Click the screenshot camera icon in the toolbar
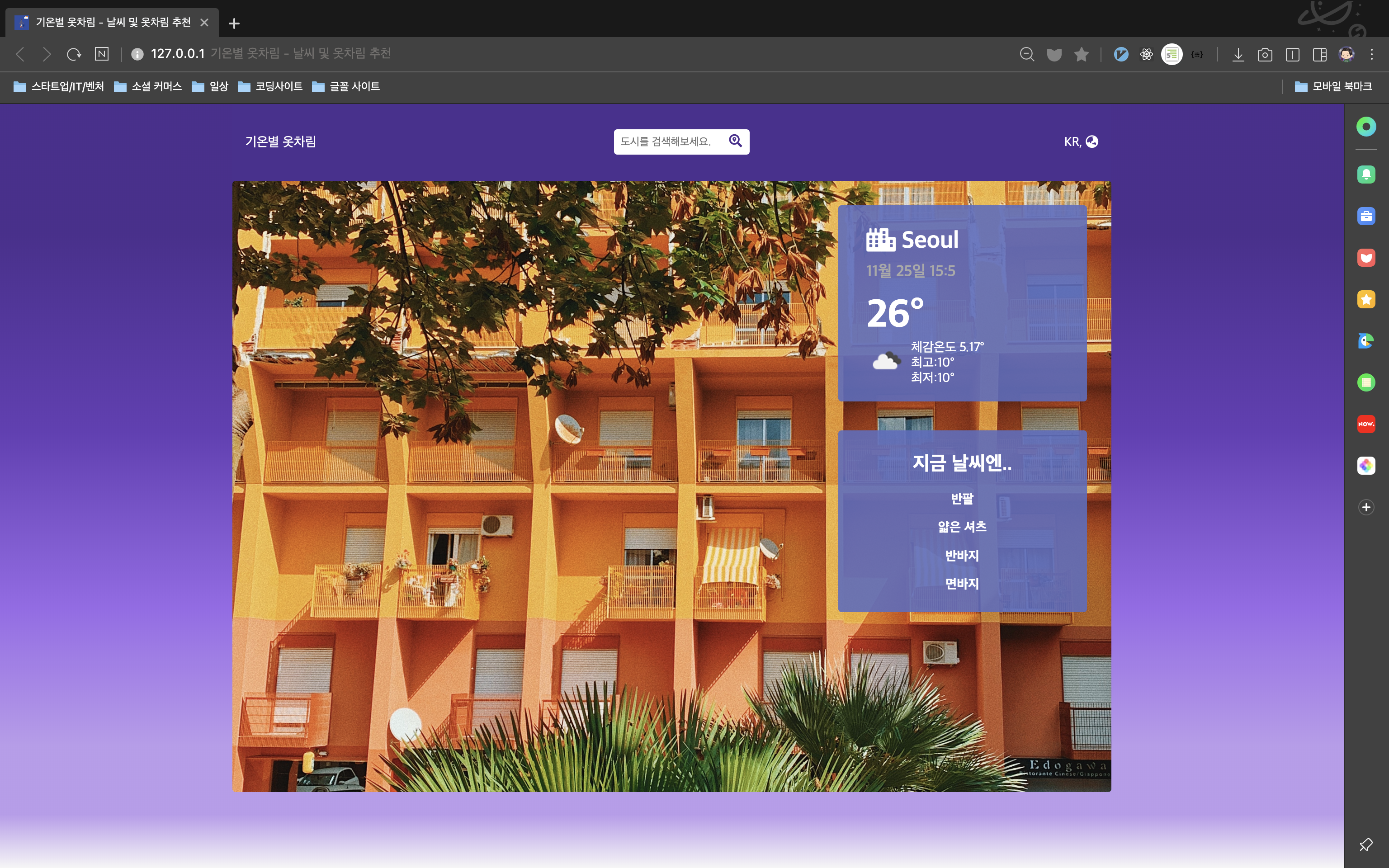The width and height of the screenshot is (1389, 868). 1265,55
